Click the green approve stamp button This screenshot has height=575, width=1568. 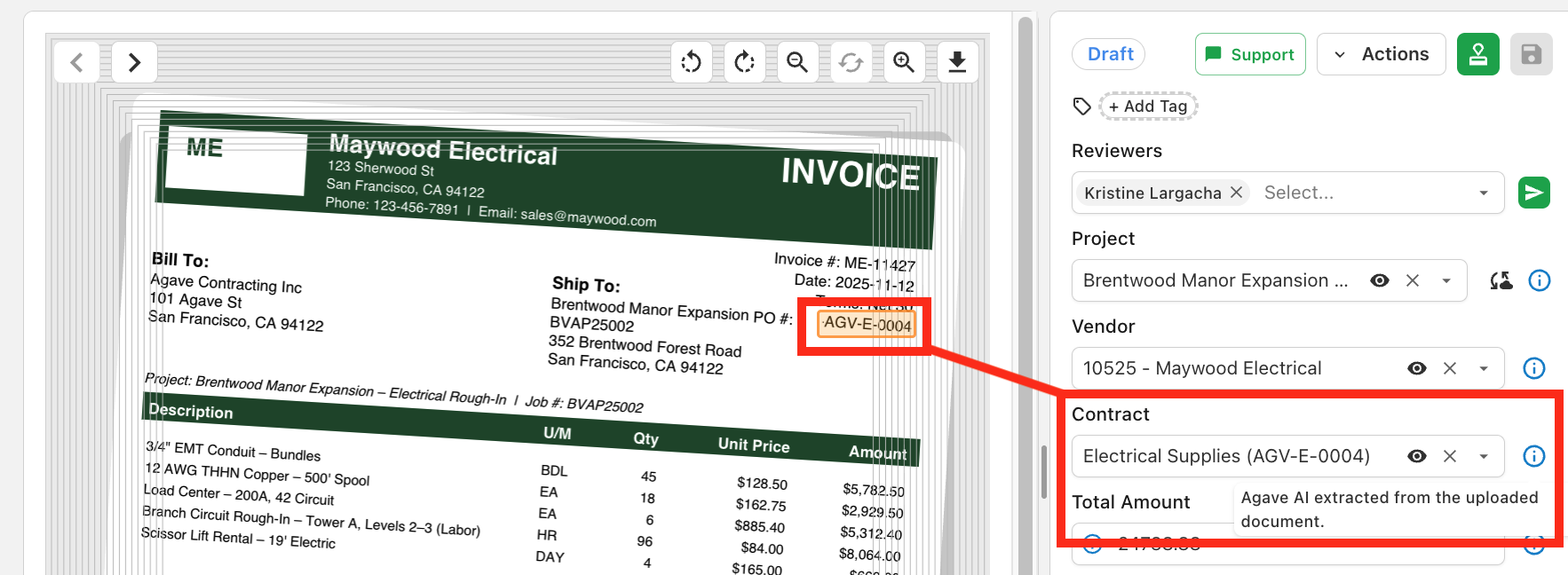[1478, 54]
